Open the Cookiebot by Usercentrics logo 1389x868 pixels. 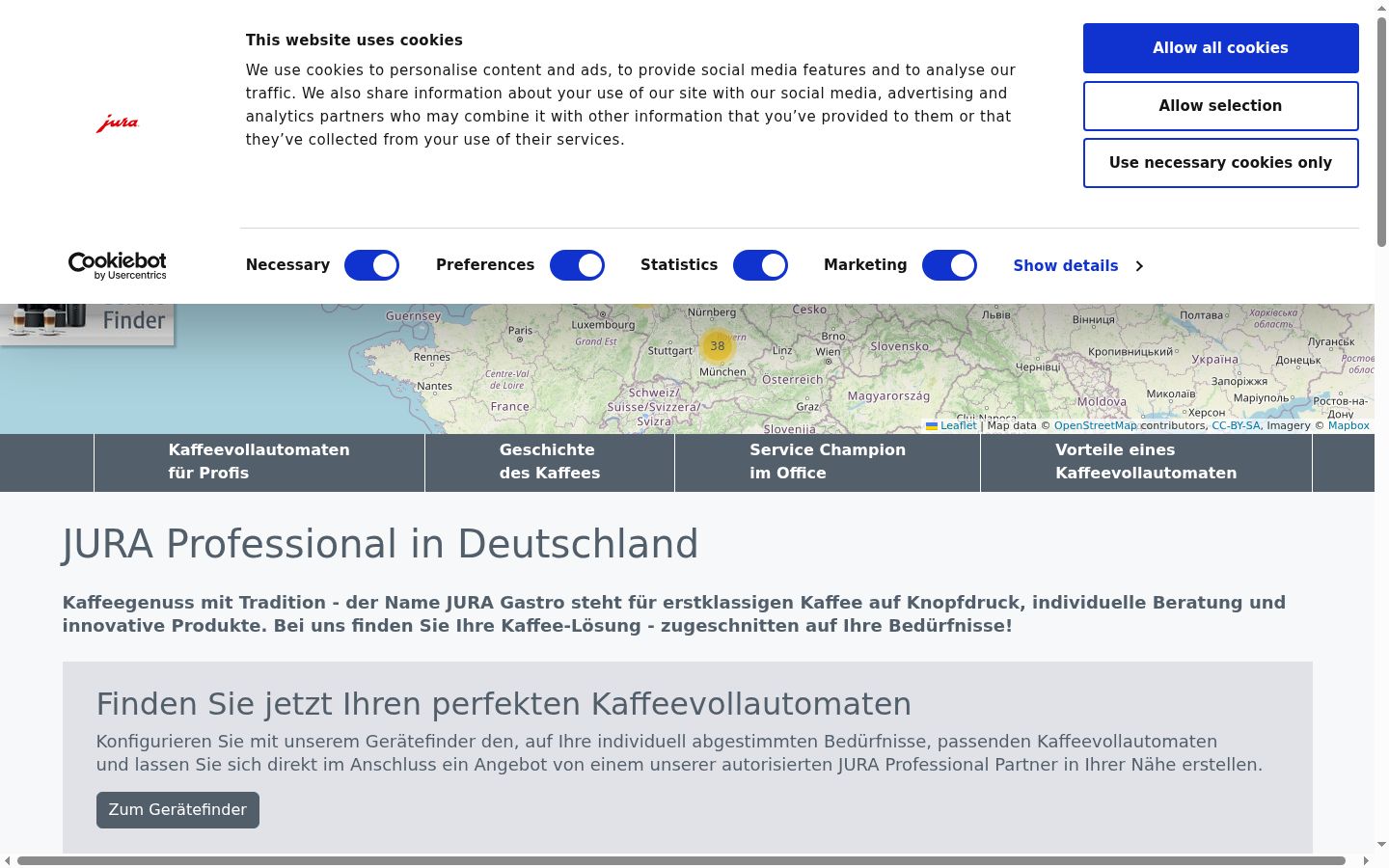[x=118, y=265]
